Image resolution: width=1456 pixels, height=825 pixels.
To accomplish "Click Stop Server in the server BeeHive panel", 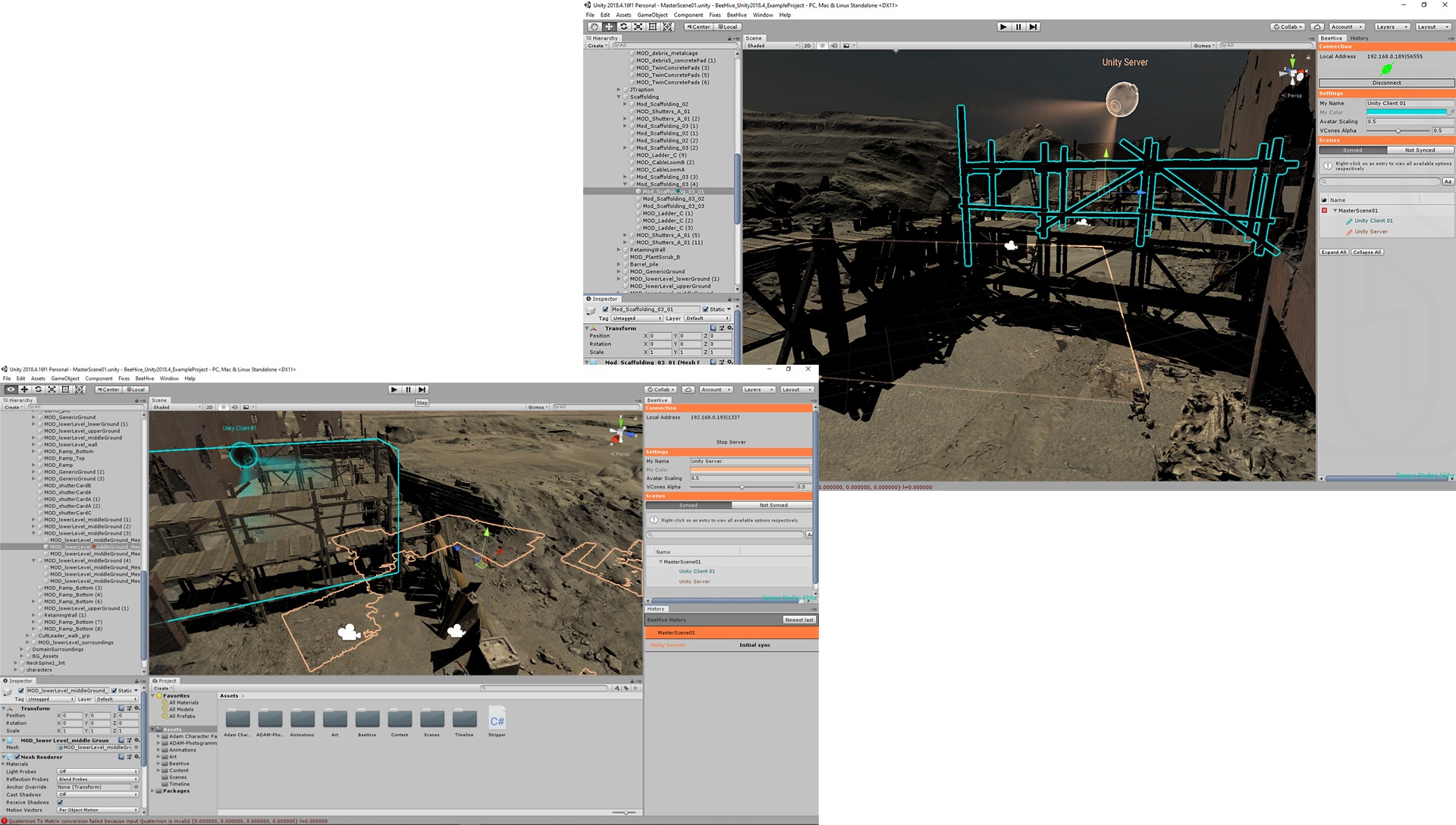I will (x=731, y=442).
